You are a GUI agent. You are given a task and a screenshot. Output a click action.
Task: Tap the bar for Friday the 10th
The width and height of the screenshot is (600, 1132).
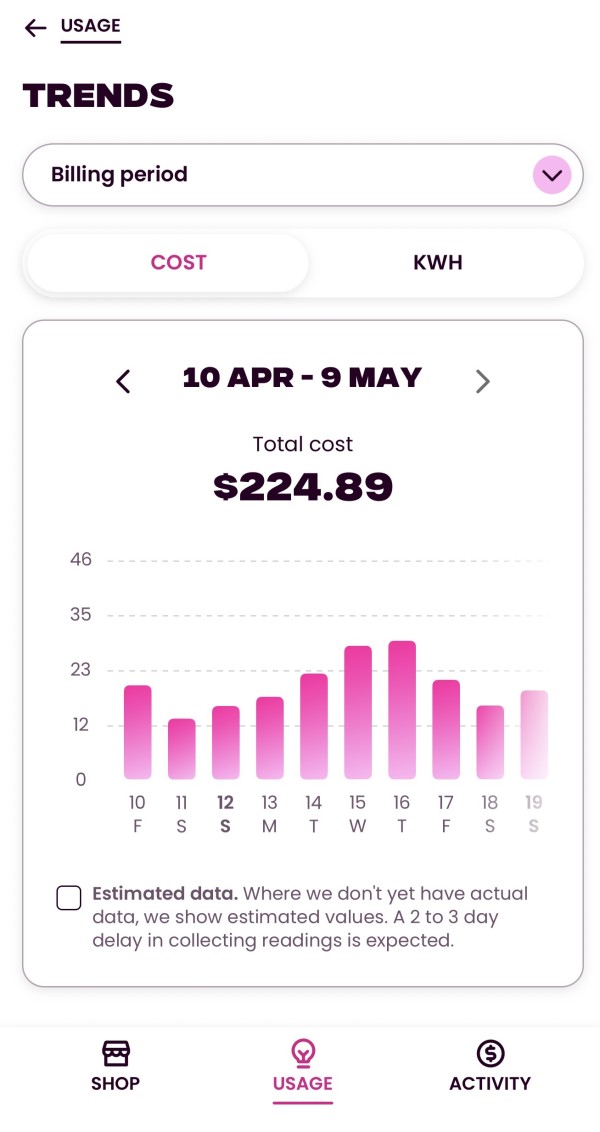138,732
